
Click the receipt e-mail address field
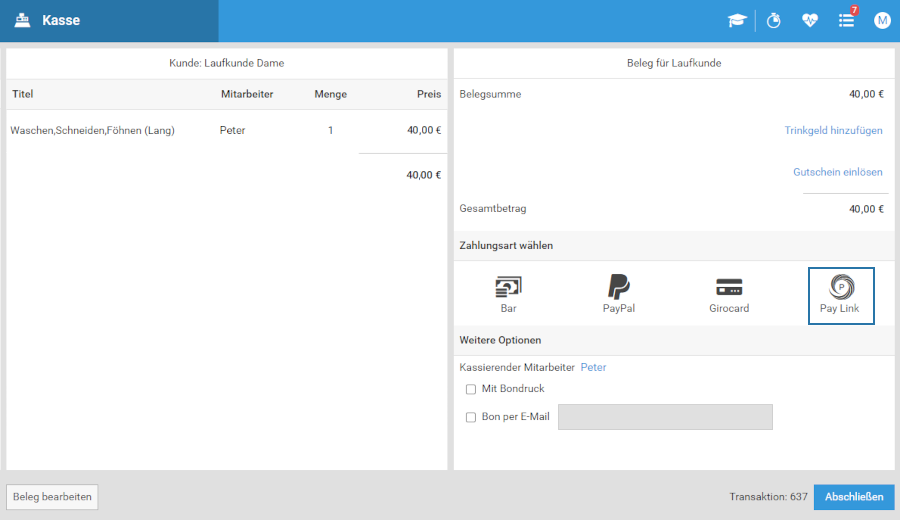pyautogui.click(x=665, y=417)
